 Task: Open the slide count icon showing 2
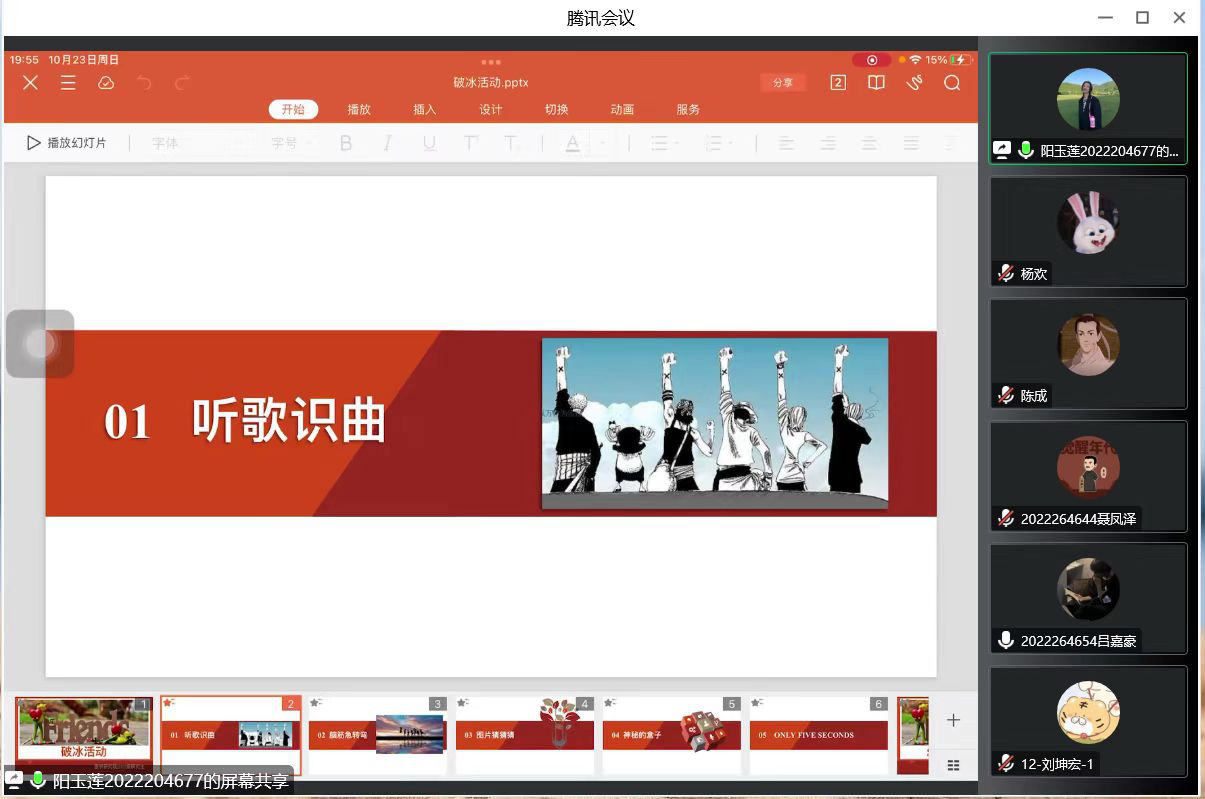tap(838, 83)
